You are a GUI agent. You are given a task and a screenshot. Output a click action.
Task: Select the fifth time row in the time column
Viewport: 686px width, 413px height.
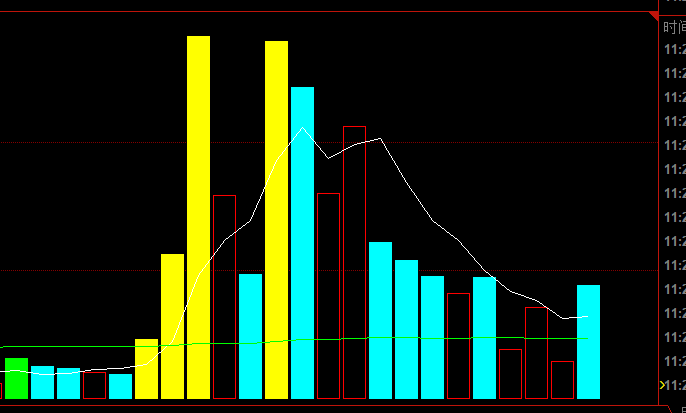[x=674, y=145]
